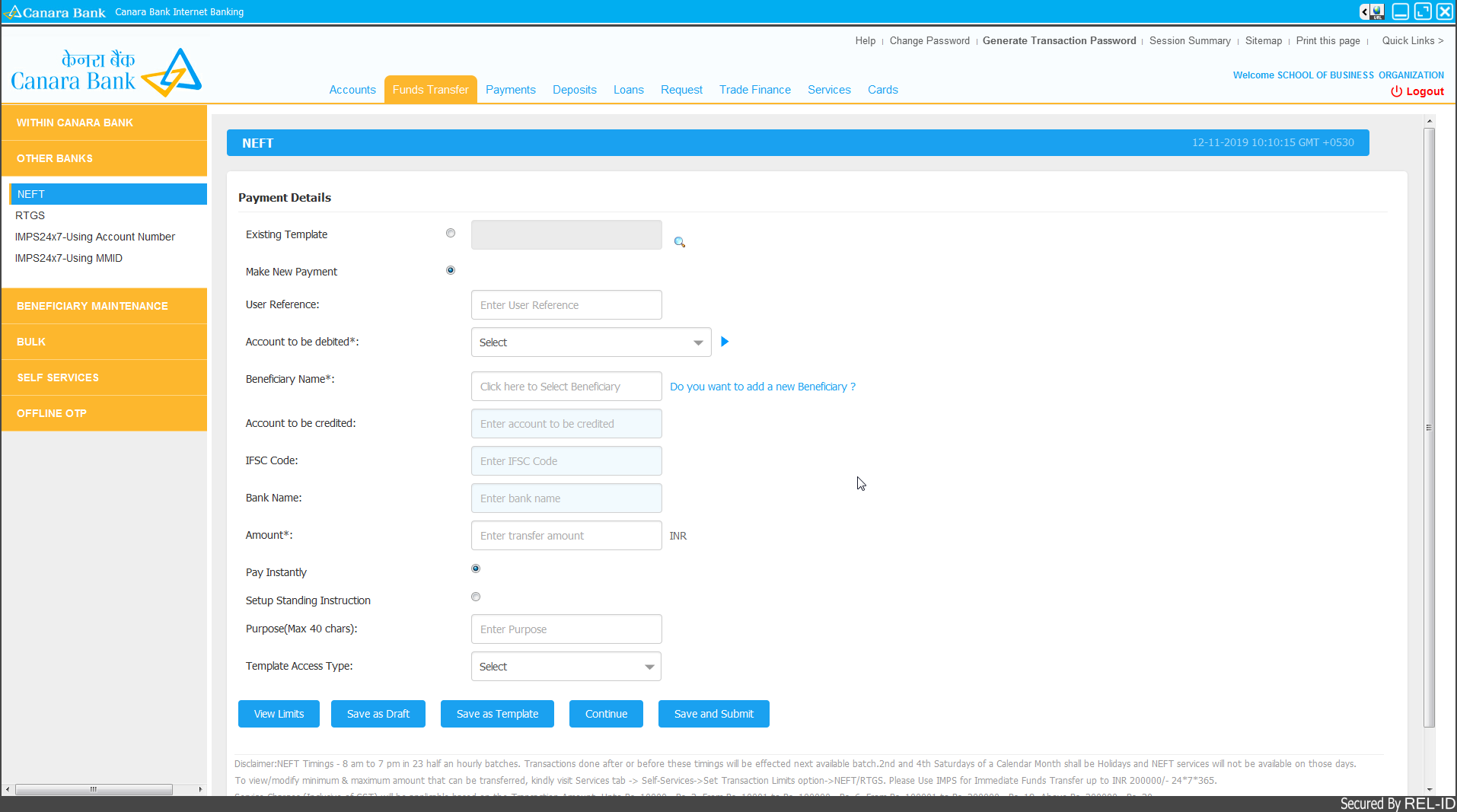
Task: Click the main vertical scrollbar thumb
Action: (x=1429, y=428)
